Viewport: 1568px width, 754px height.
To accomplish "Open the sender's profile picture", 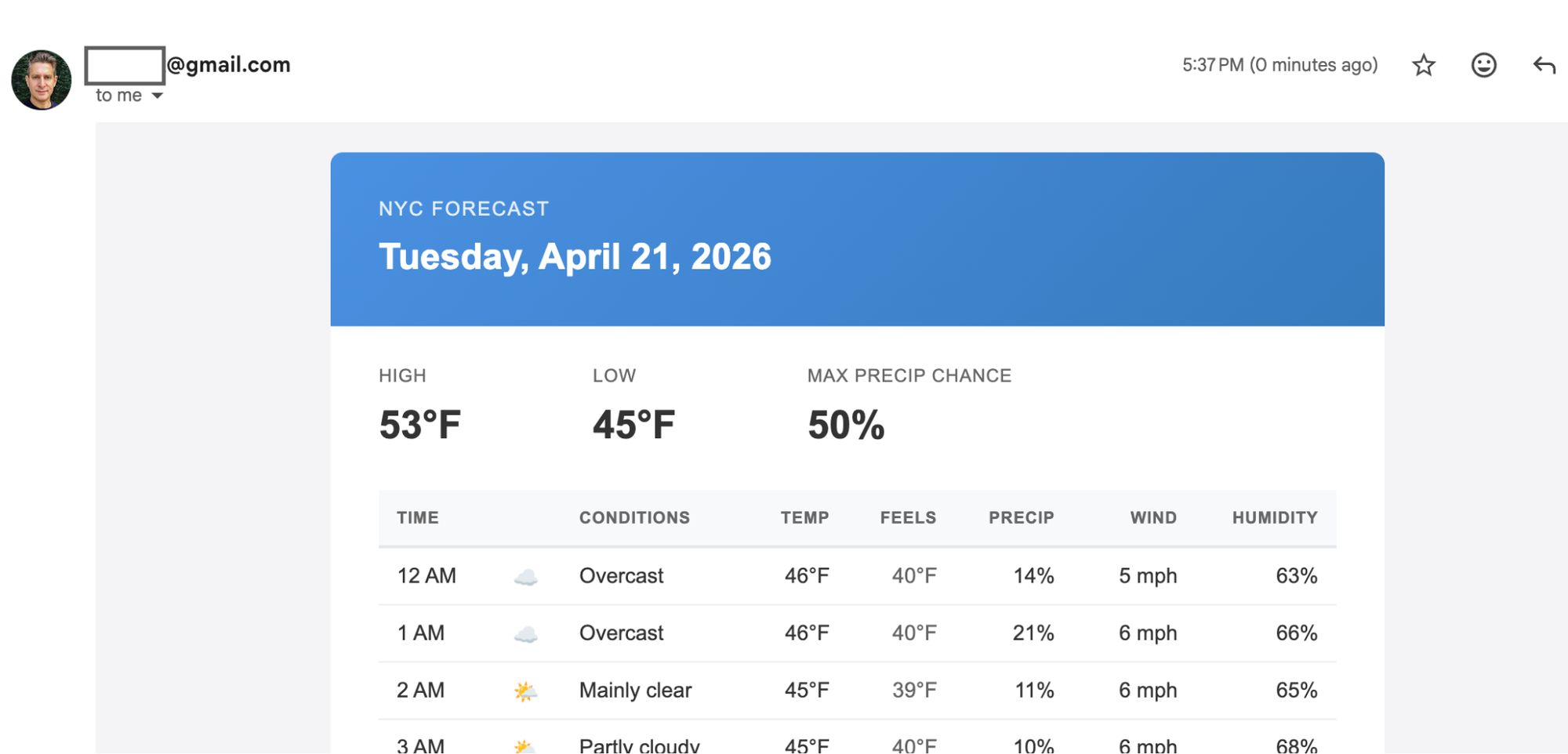I will (42, 80).
